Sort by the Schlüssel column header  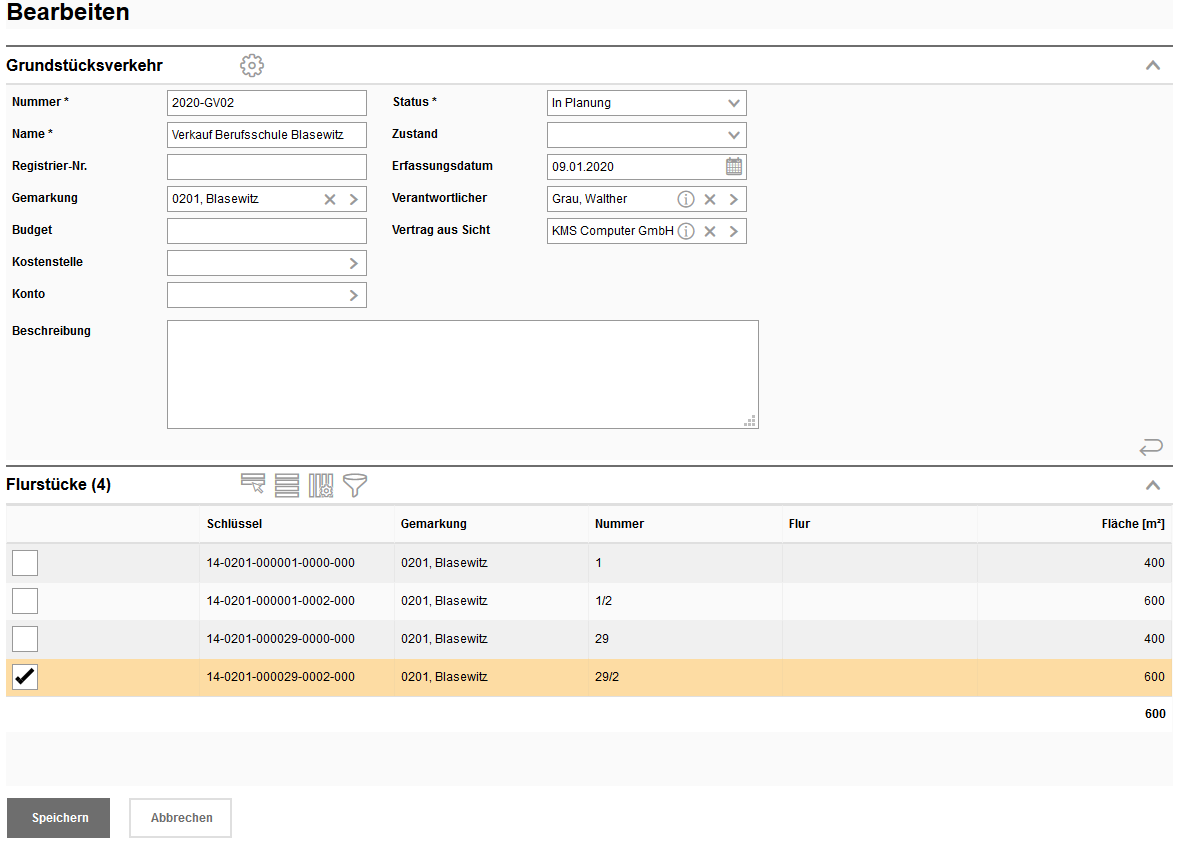(x=235, y=524)
